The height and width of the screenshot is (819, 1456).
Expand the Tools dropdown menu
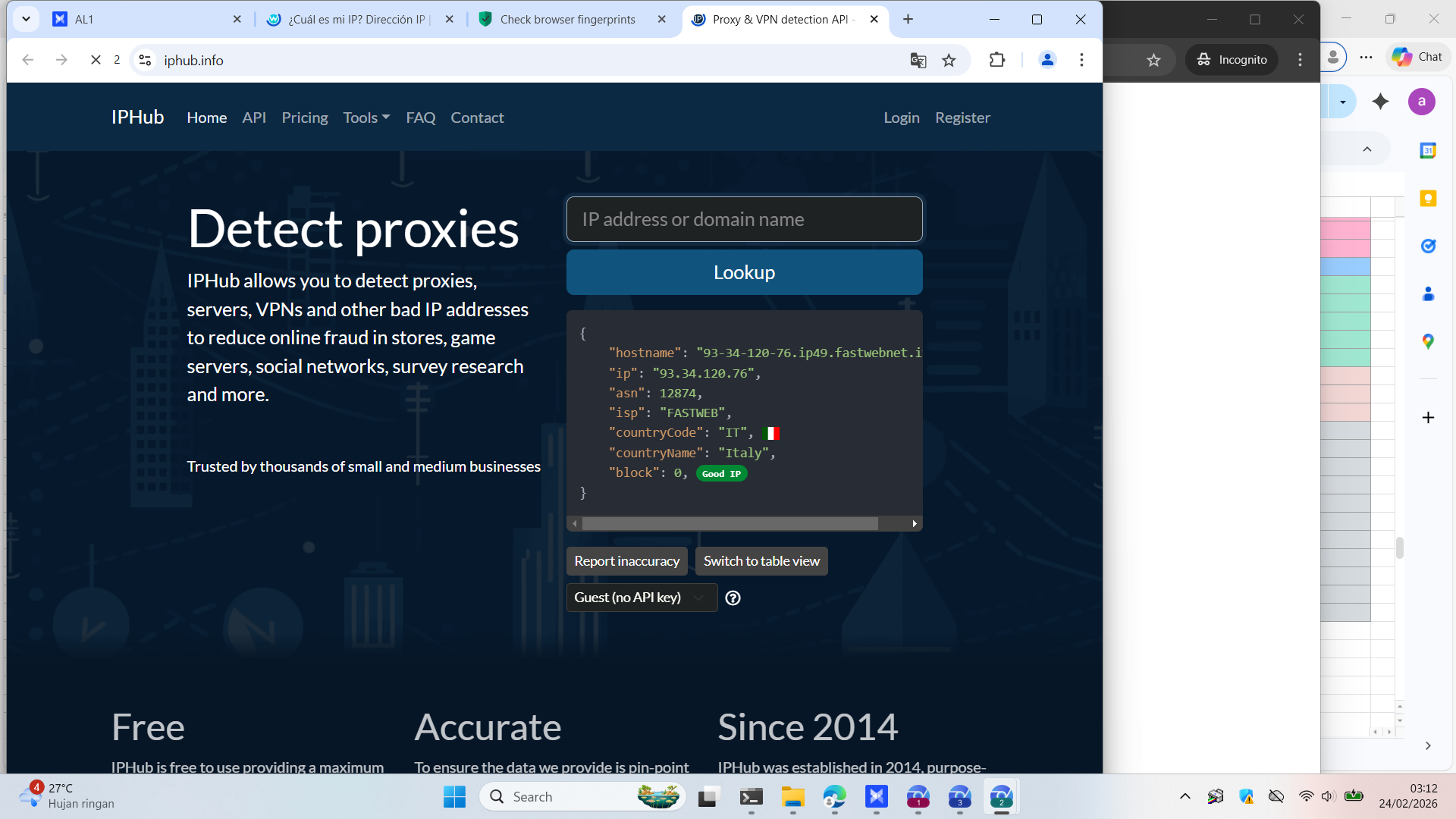(x=366, y=118)
